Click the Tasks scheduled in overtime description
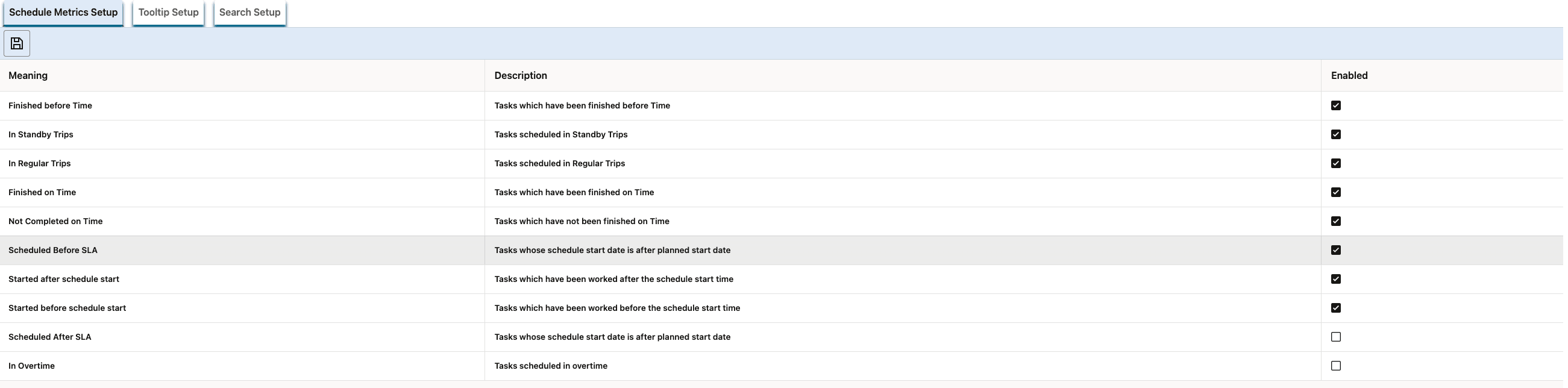 (551, 366)
